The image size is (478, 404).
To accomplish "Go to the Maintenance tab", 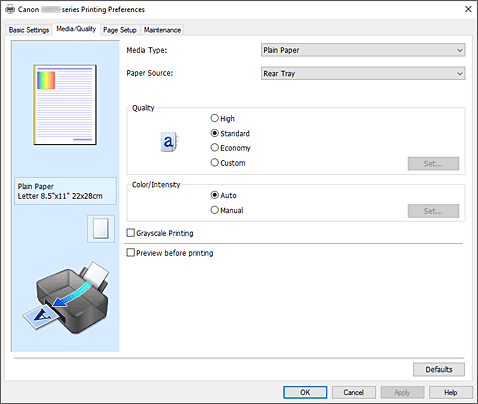I will click(x=162, y=30).
